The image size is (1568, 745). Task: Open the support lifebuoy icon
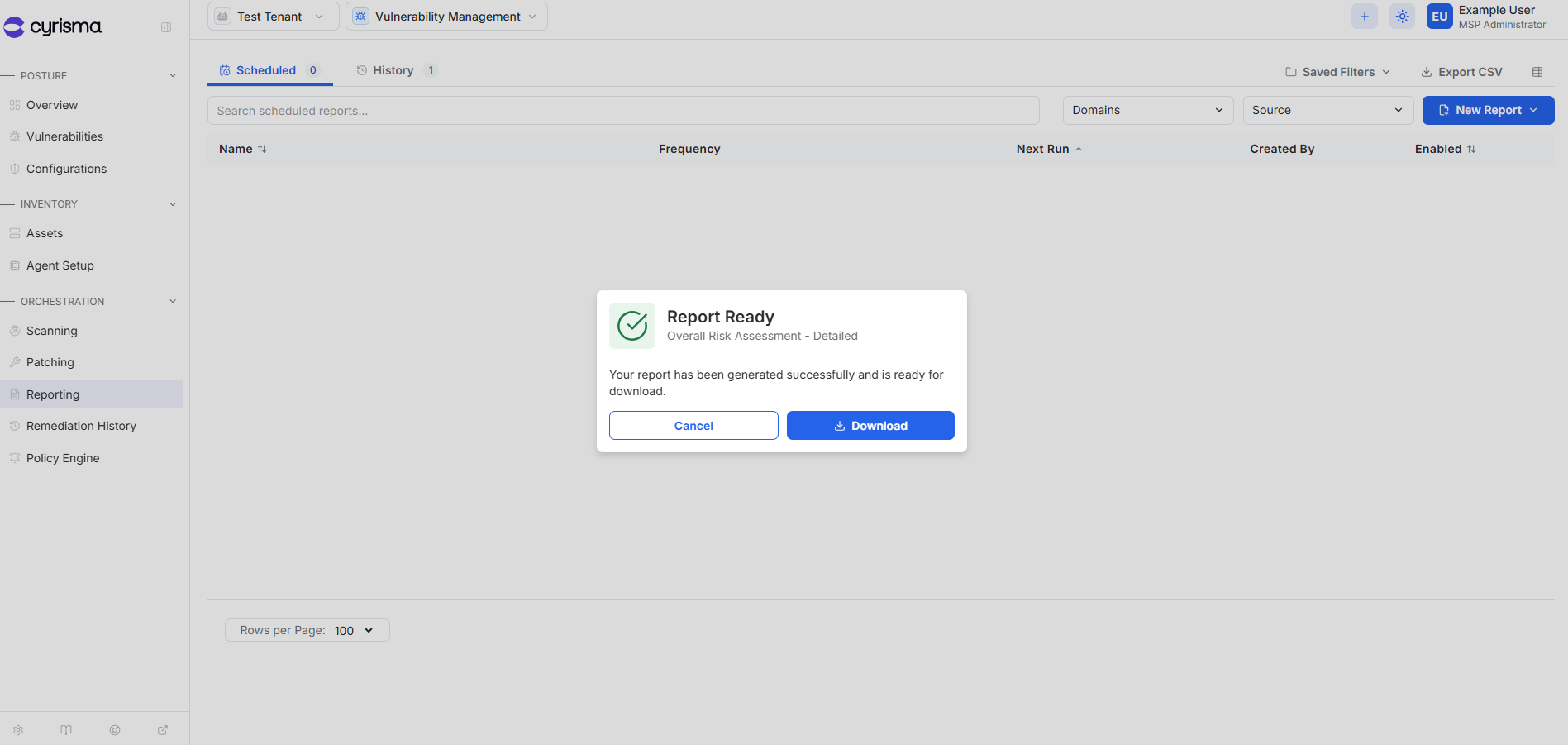pos(115,730)
